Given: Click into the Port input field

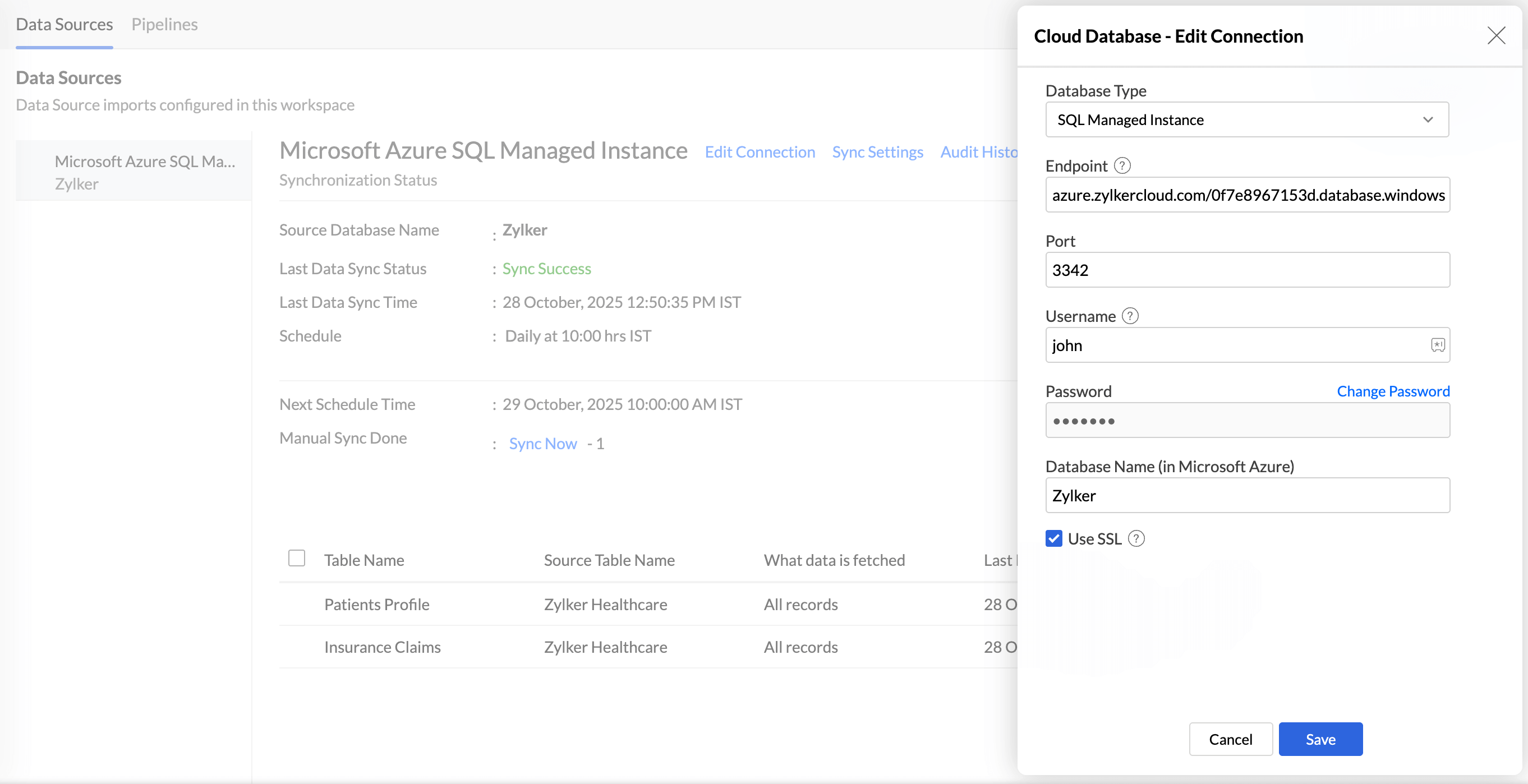Looking at the screenshot, I should point(1247,270).
